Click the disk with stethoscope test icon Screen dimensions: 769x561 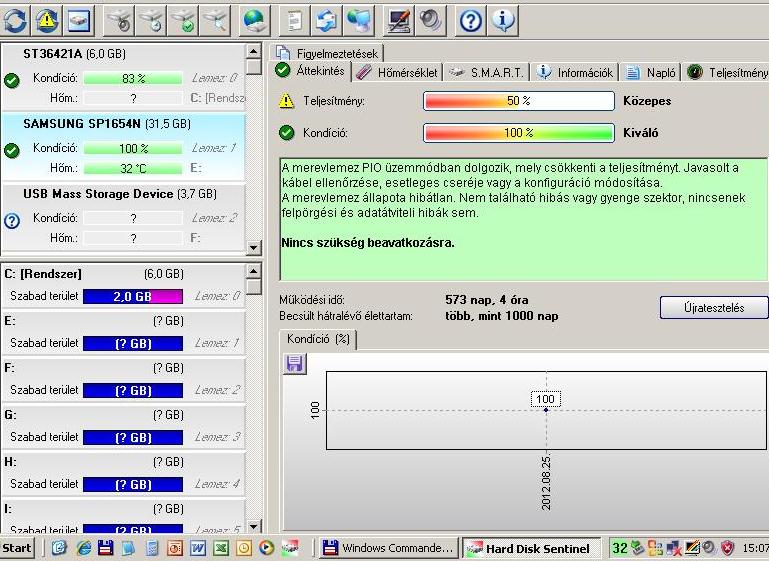(119, 20)
